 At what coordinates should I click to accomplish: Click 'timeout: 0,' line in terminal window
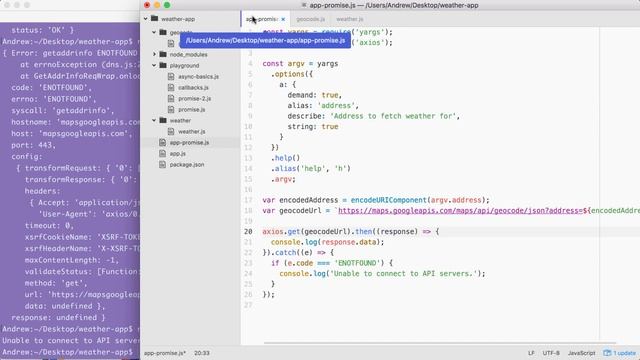tap(49, 225)
